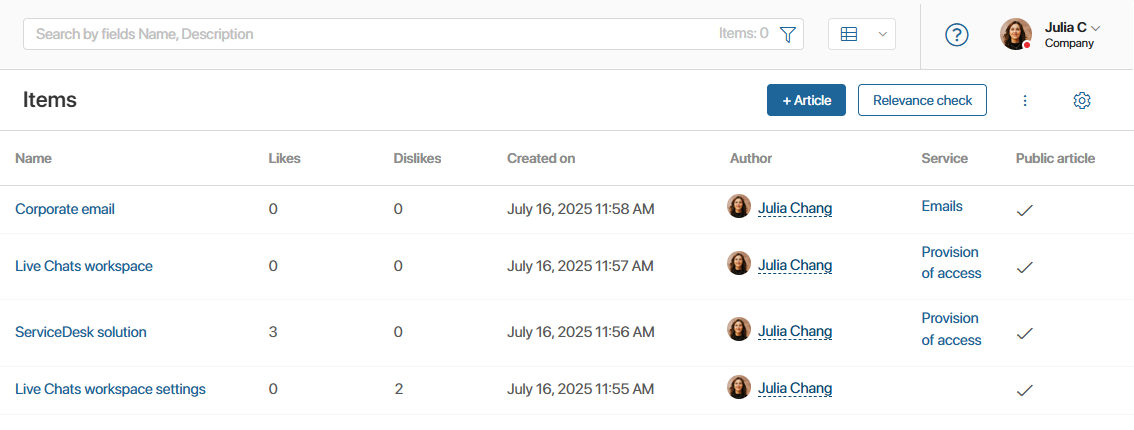Sort by the Author column header
The height and width of the screenshot is (430, 1134).
pyautogui.click(x=751, y=158)
